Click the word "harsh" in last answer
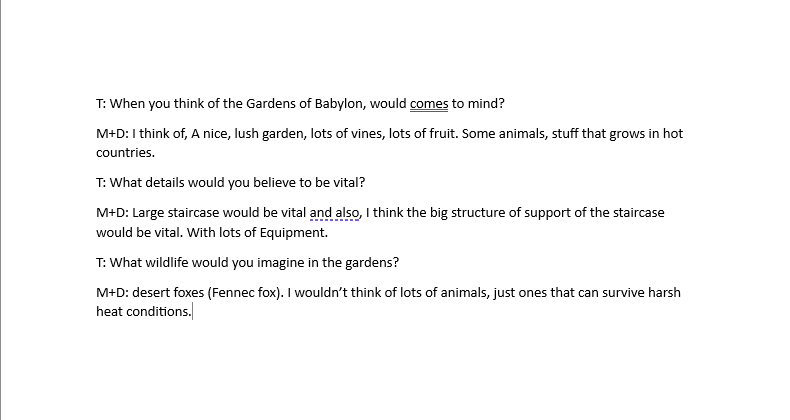790x420 pixels. (664, 293)
